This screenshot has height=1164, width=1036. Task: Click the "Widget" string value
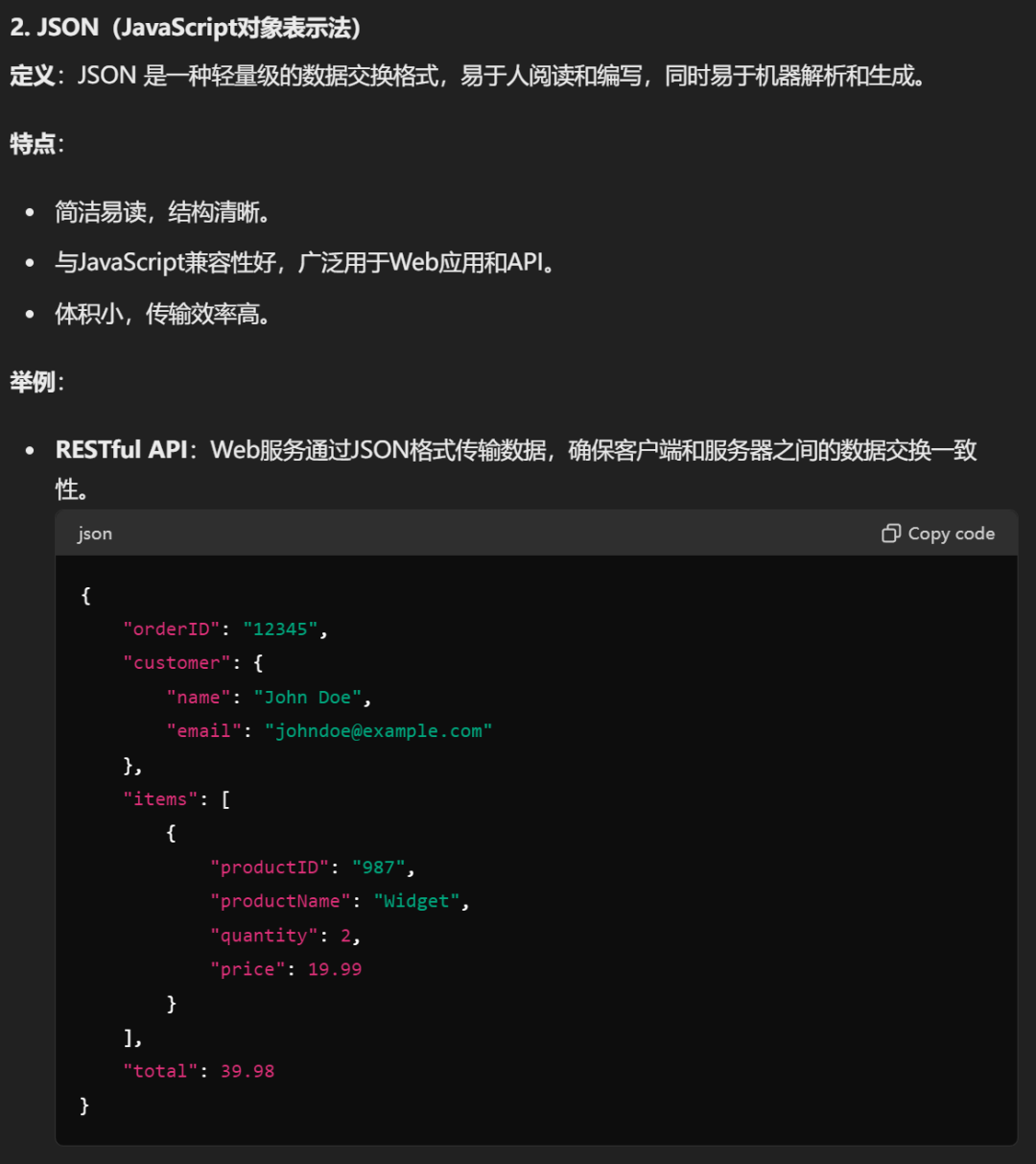(417, 901)
